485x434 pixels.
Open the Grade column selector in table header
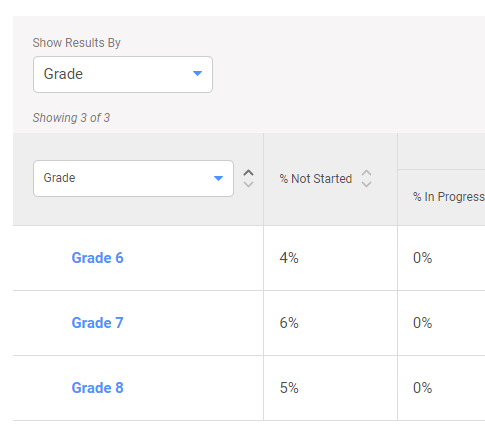(133, 178)
